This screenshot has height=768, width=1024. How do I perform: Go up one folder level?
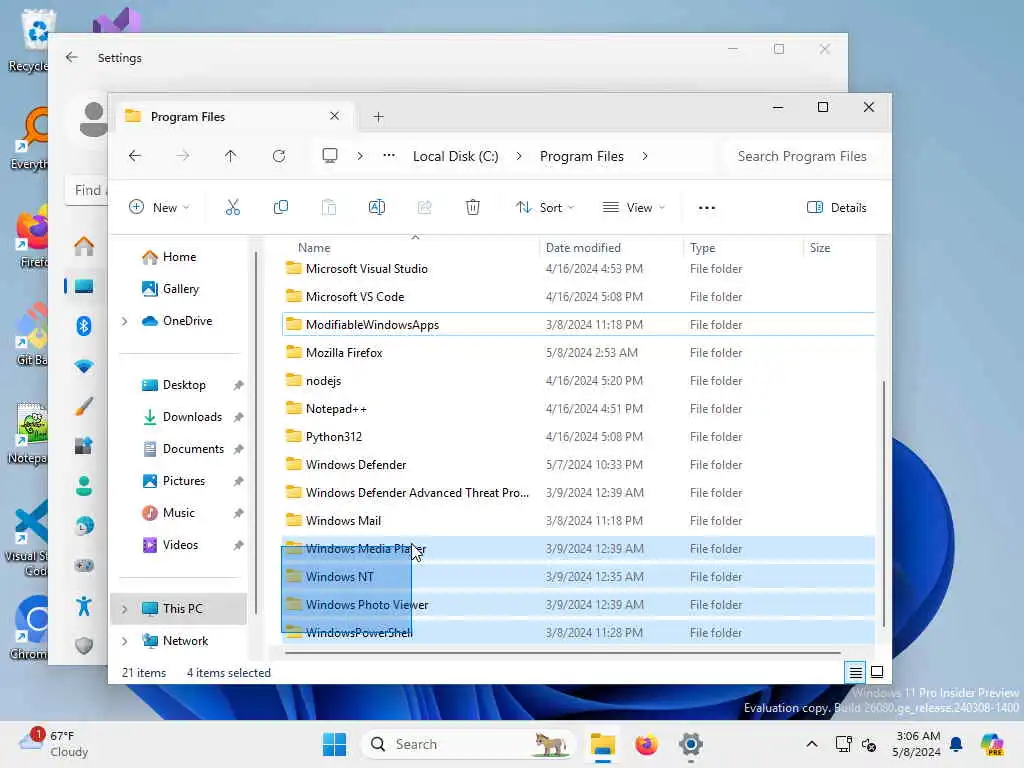[x=231, y=156]
